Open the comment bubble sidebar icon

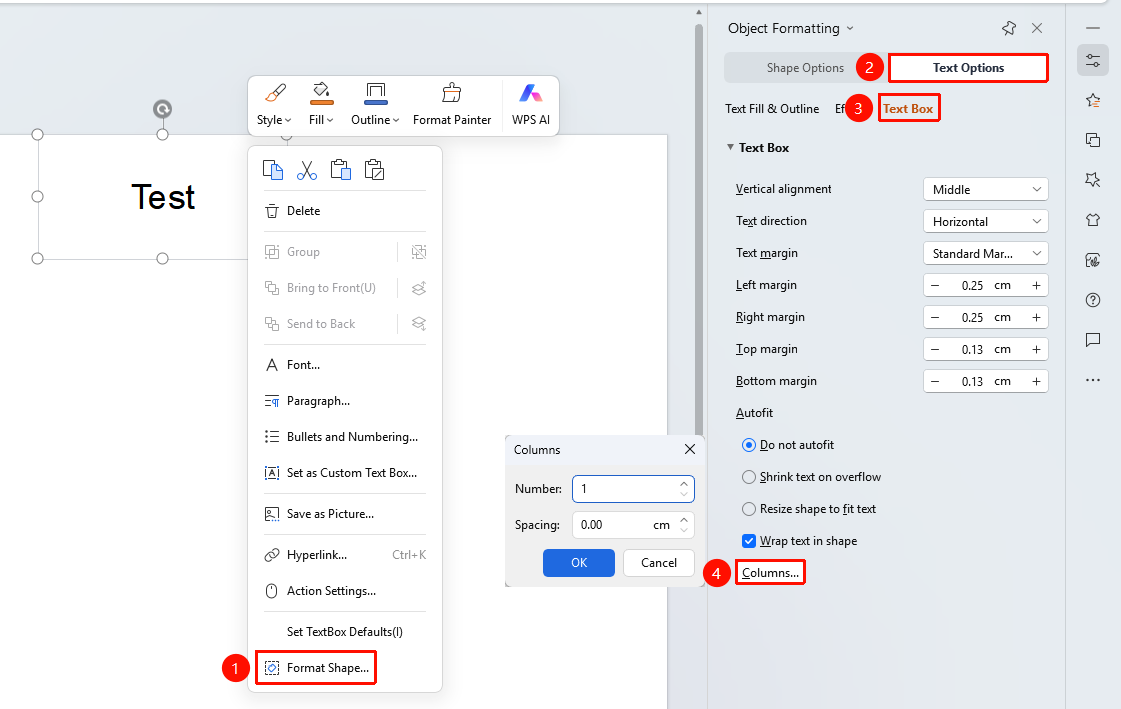tap(1093, 340)
